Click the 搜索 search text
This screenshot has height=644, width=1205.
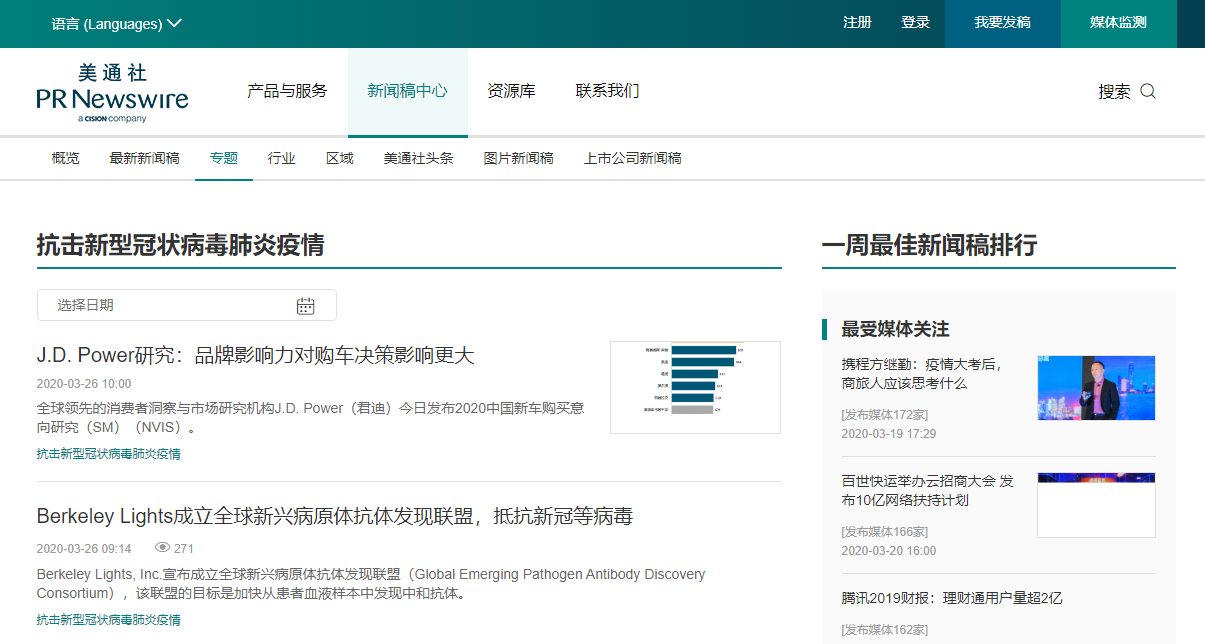(x=1114, y=92)
